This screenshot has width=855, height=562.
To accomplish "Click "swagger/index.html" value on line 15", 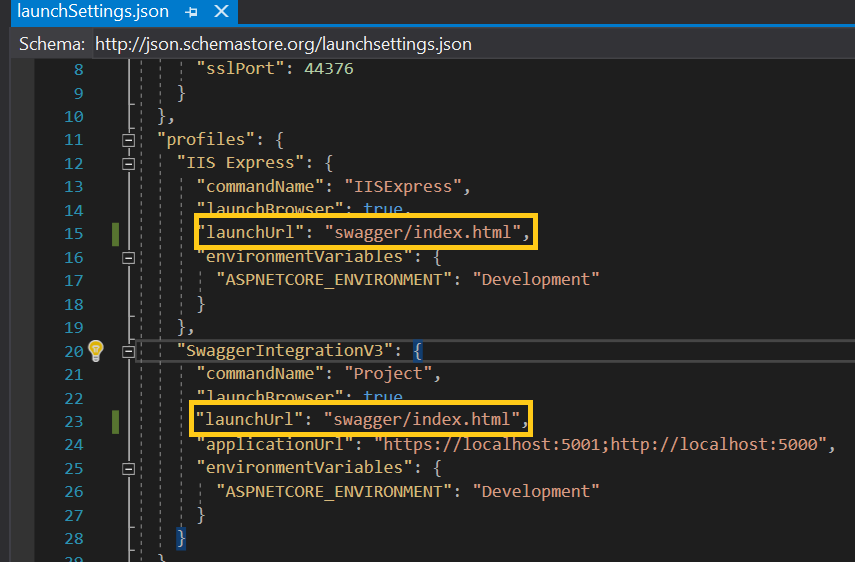I will pos(423,232).
